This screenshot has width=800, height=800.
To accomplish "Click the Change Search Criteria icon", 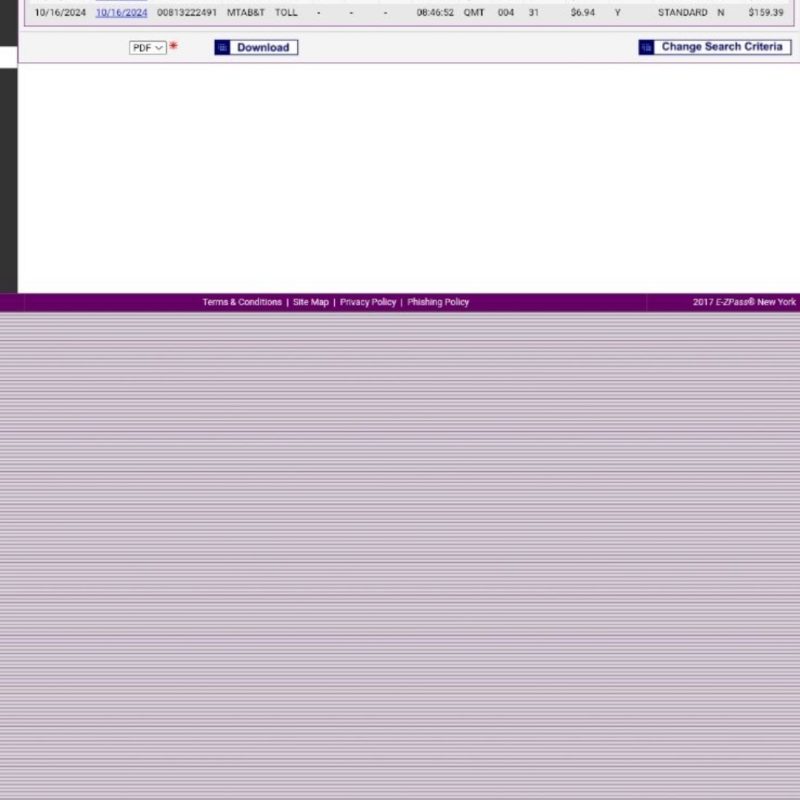I will [646, 47].
